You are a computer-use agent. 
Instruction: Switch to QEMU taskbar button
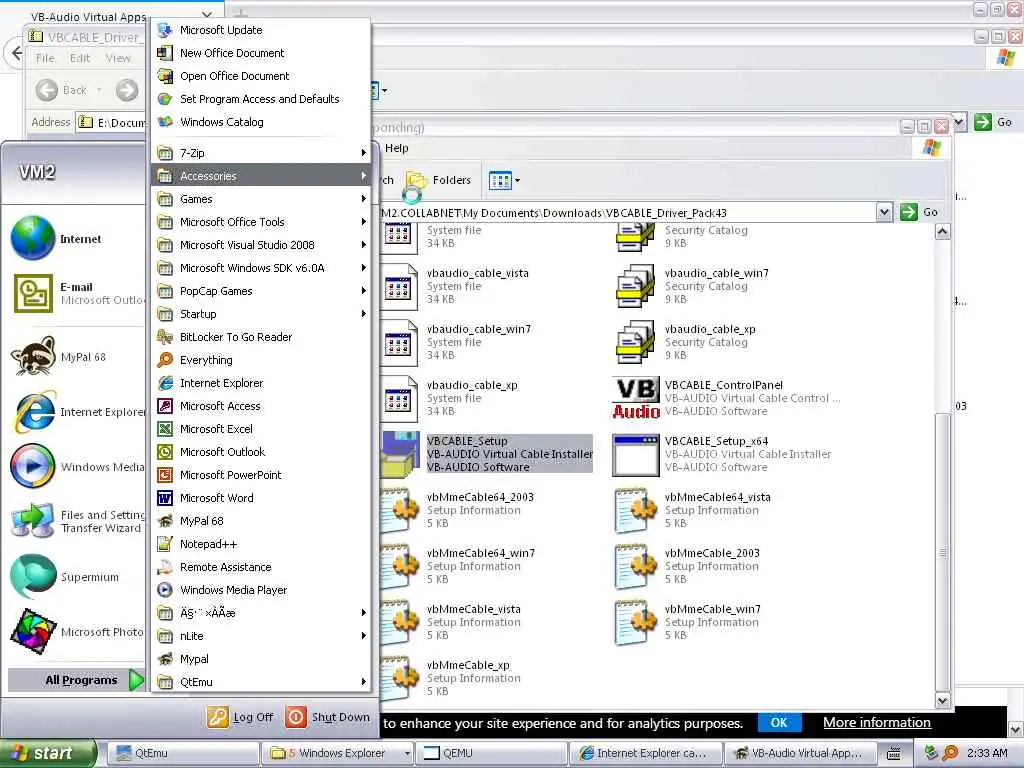[490, 754]
